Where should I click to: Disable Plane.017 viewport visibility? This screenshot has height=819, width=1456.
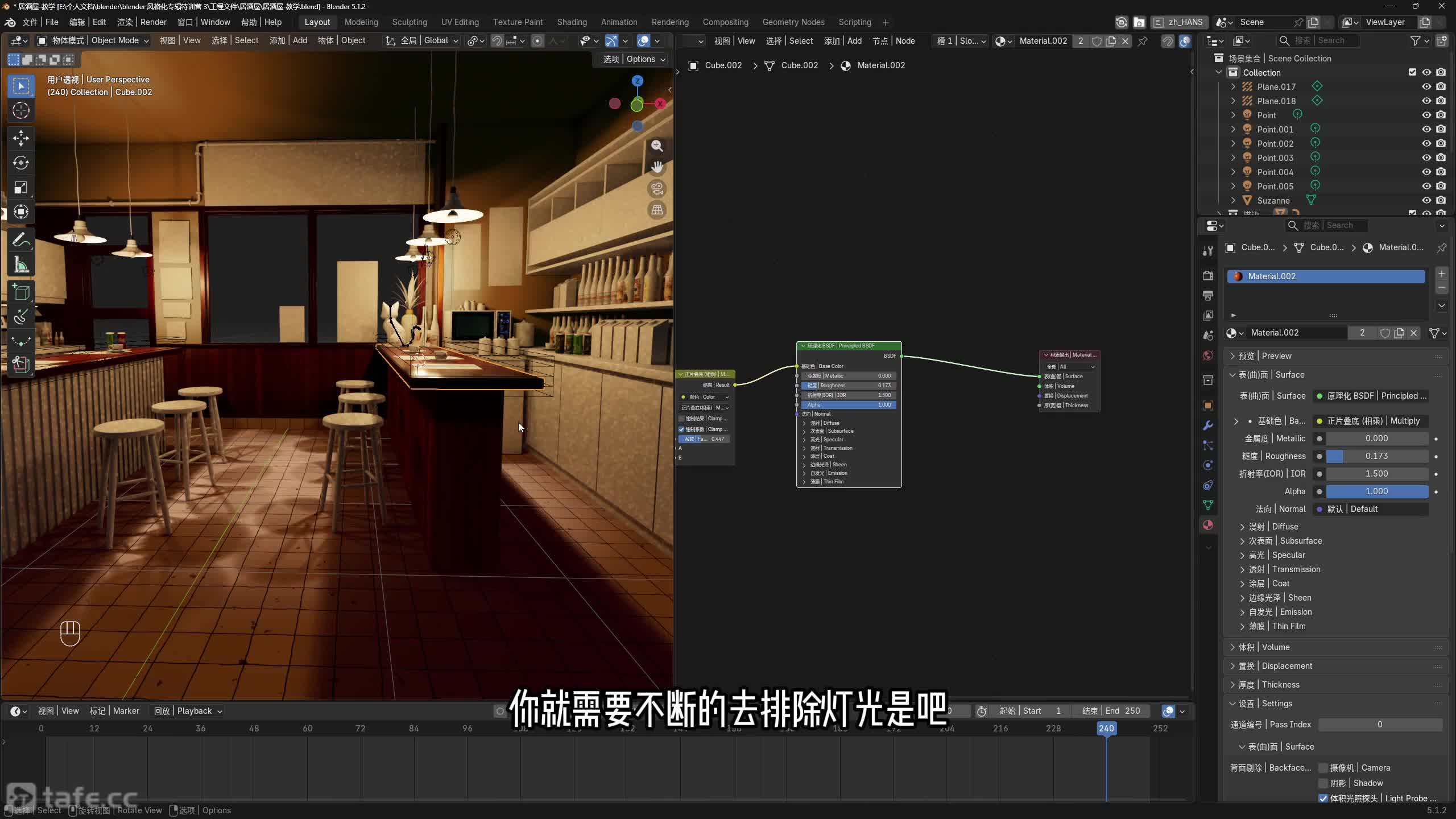click(1426, 86)
